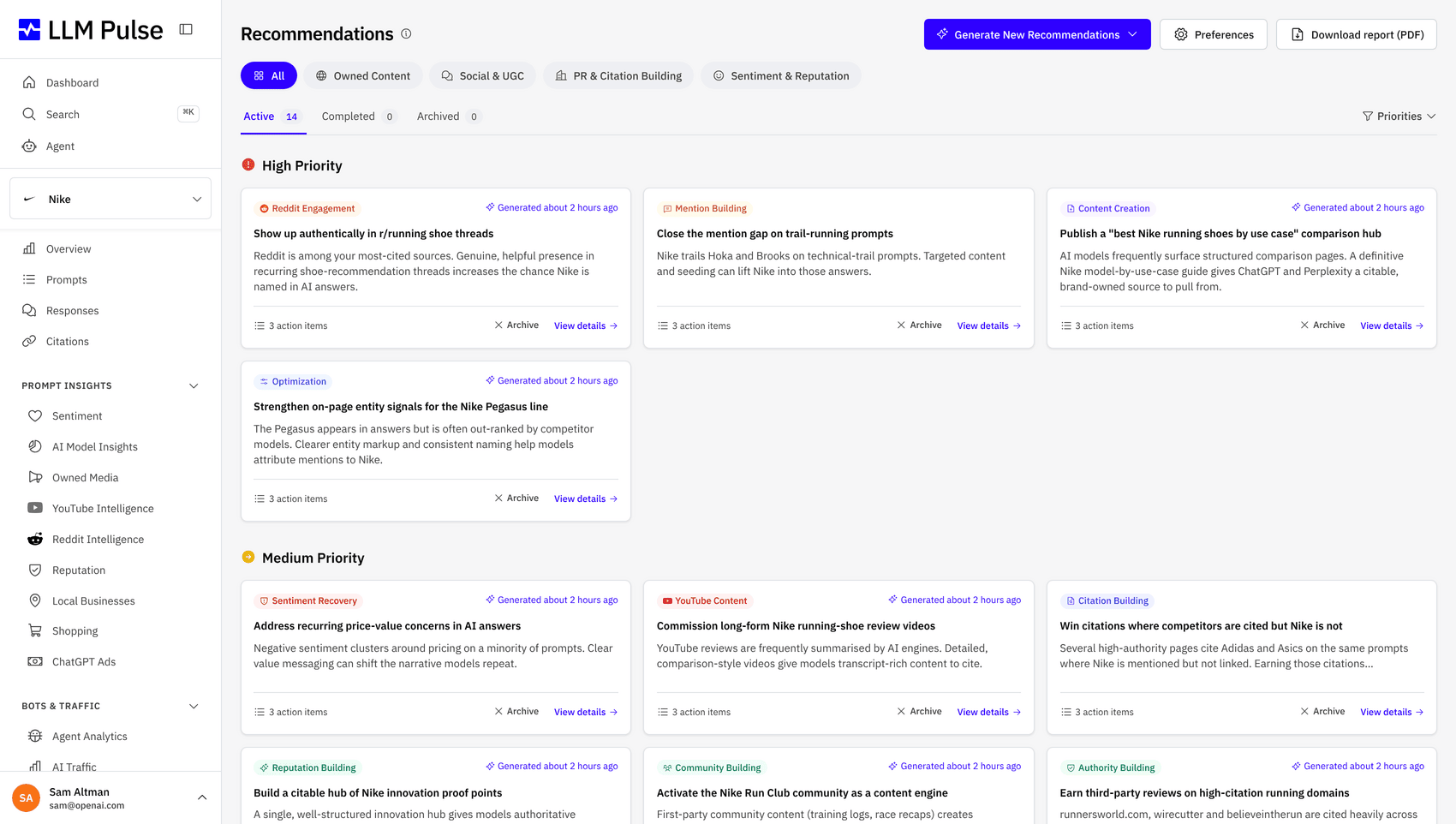View details for Nike Pegasus entity card
This screenshot has height=824, width=1456.
(586, 499)
